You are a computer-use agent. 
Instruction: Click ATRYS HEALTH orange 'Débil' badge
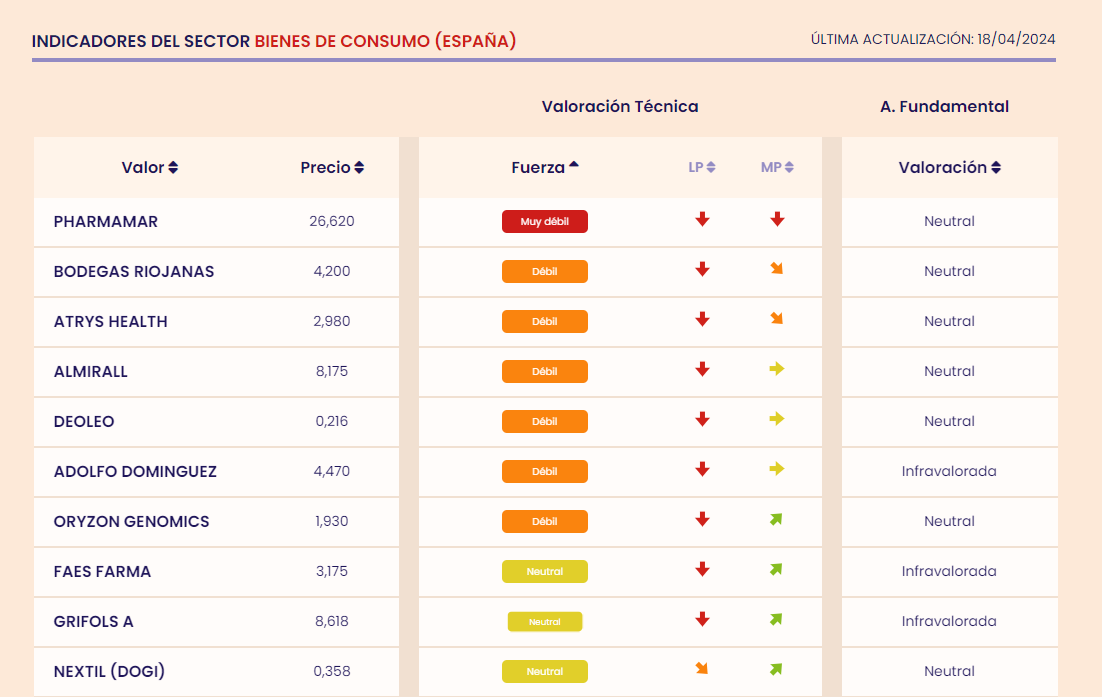(x=545, y=321)
